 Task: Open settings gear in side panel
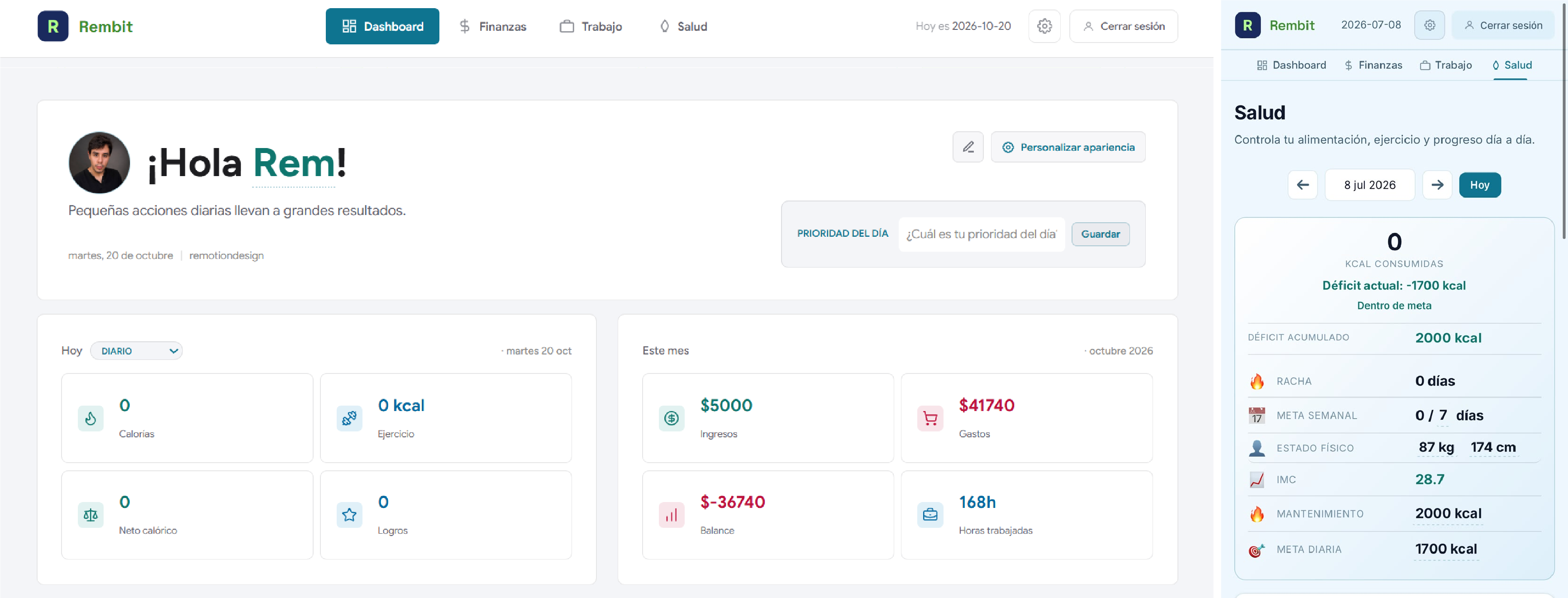coord(1429,25)
